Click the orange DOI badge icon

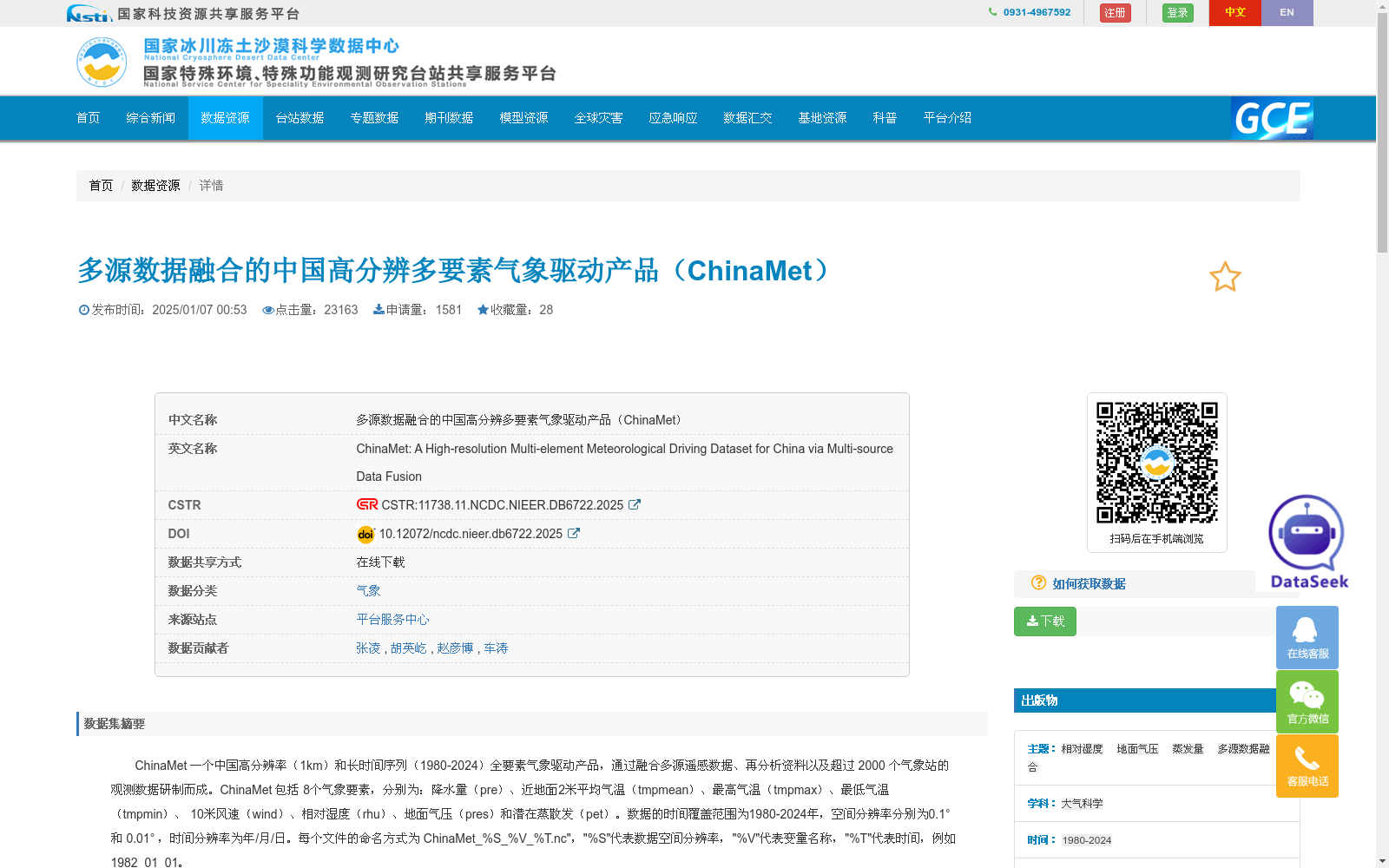click(365, 534)
